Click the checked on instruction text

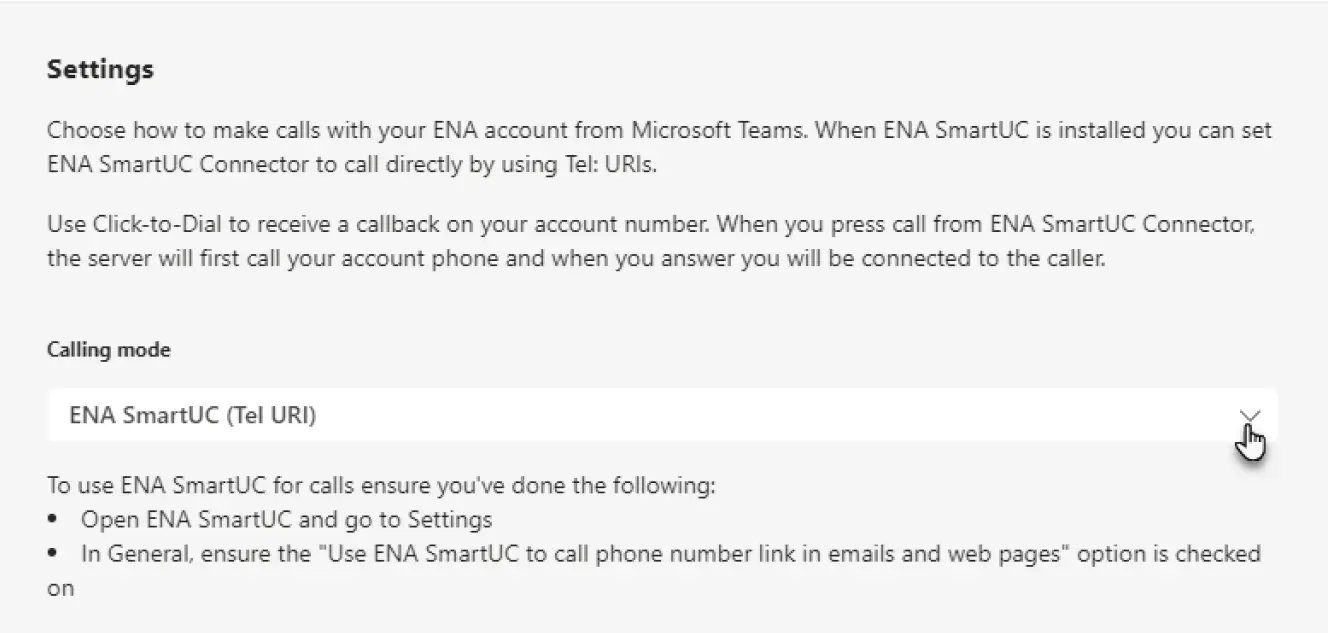(x=60, y=587)
